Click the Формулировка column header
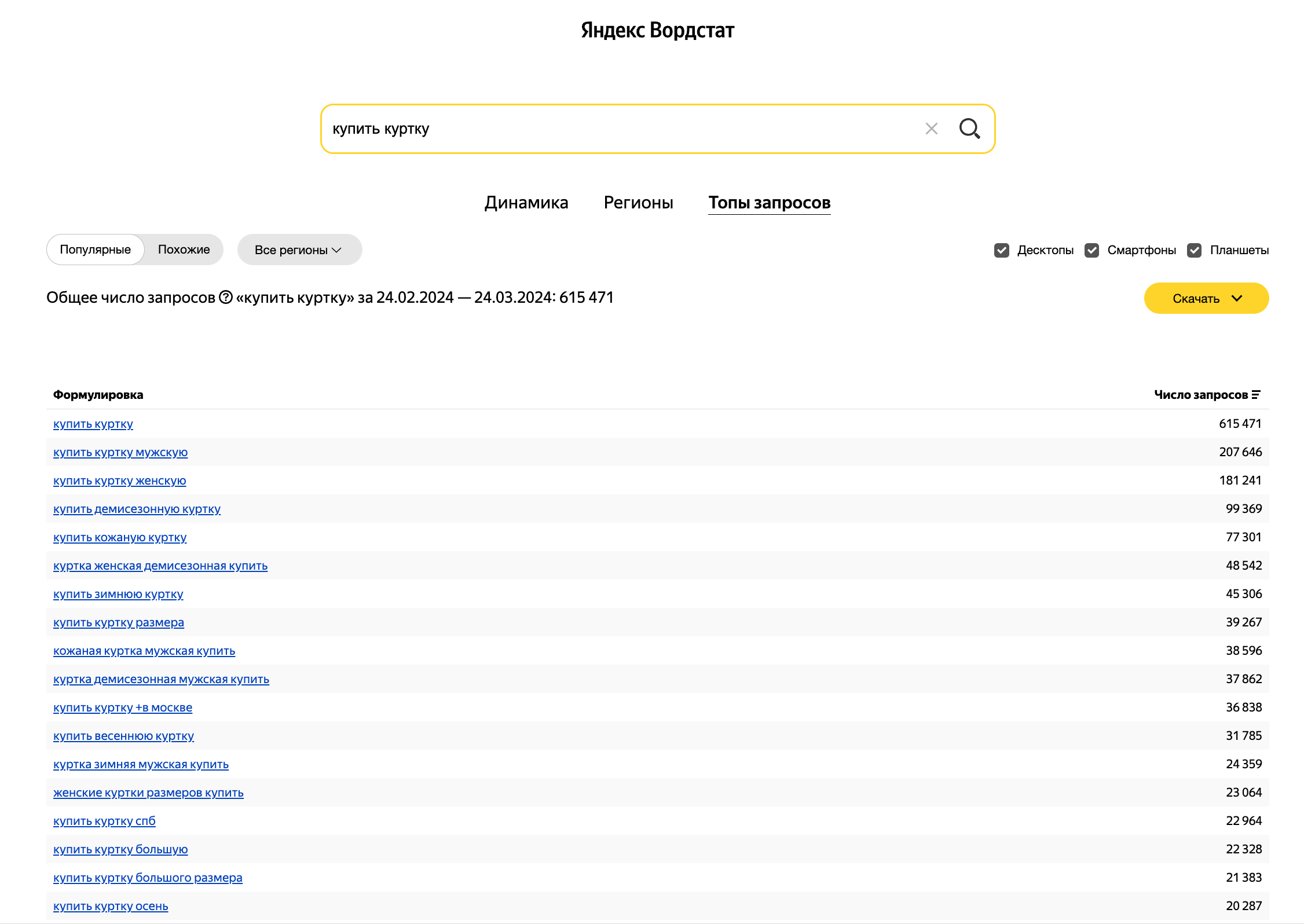 point(98,395)
